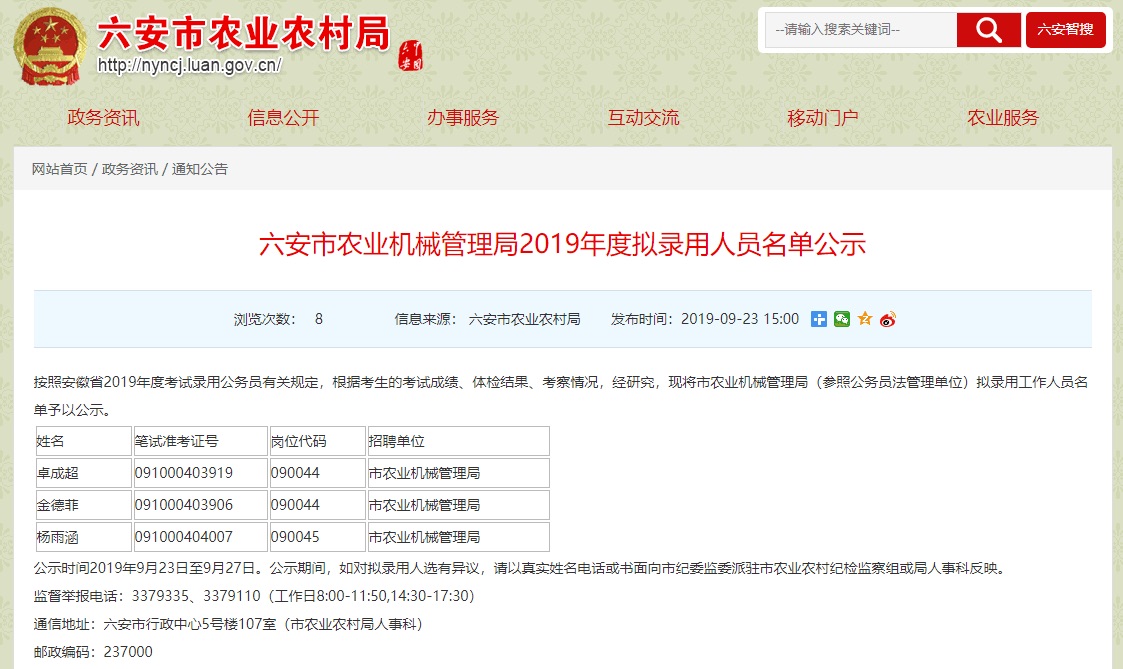Viewport: 1123px width, 669px height.
Task: Focus the search keyword input field
Action: tap(861, 30)
